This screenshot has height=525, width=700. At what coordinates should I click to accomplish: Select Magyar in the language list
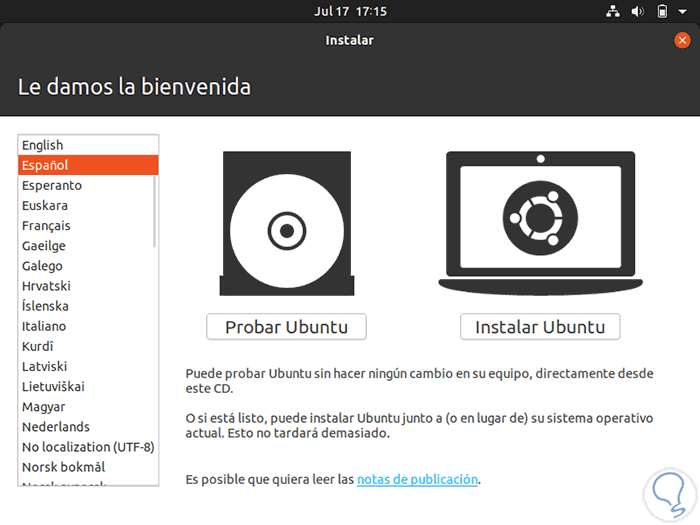click(88, 406)
